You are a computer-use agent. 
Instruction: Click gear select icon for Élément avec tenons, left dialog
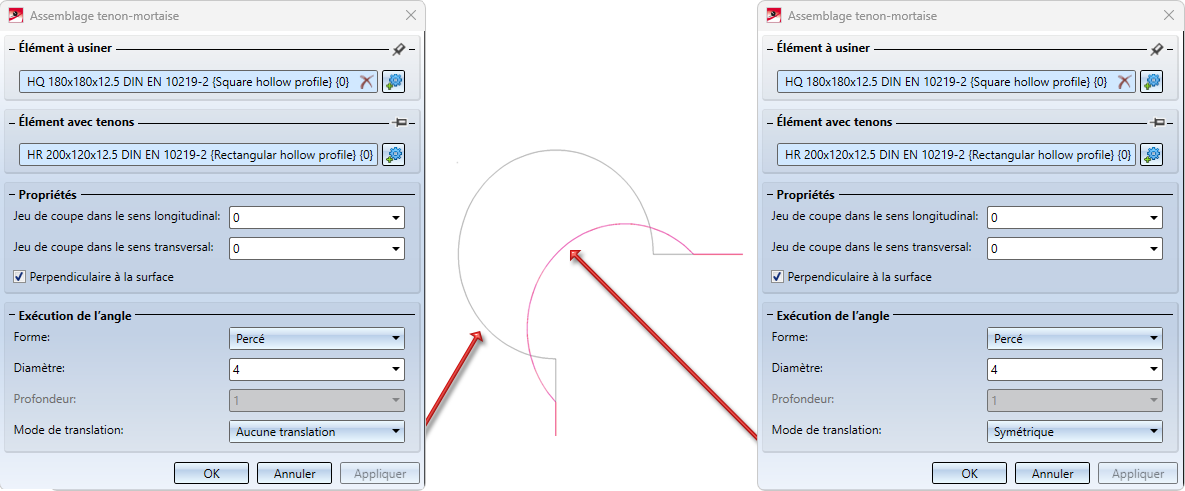(x=394, y=155)
